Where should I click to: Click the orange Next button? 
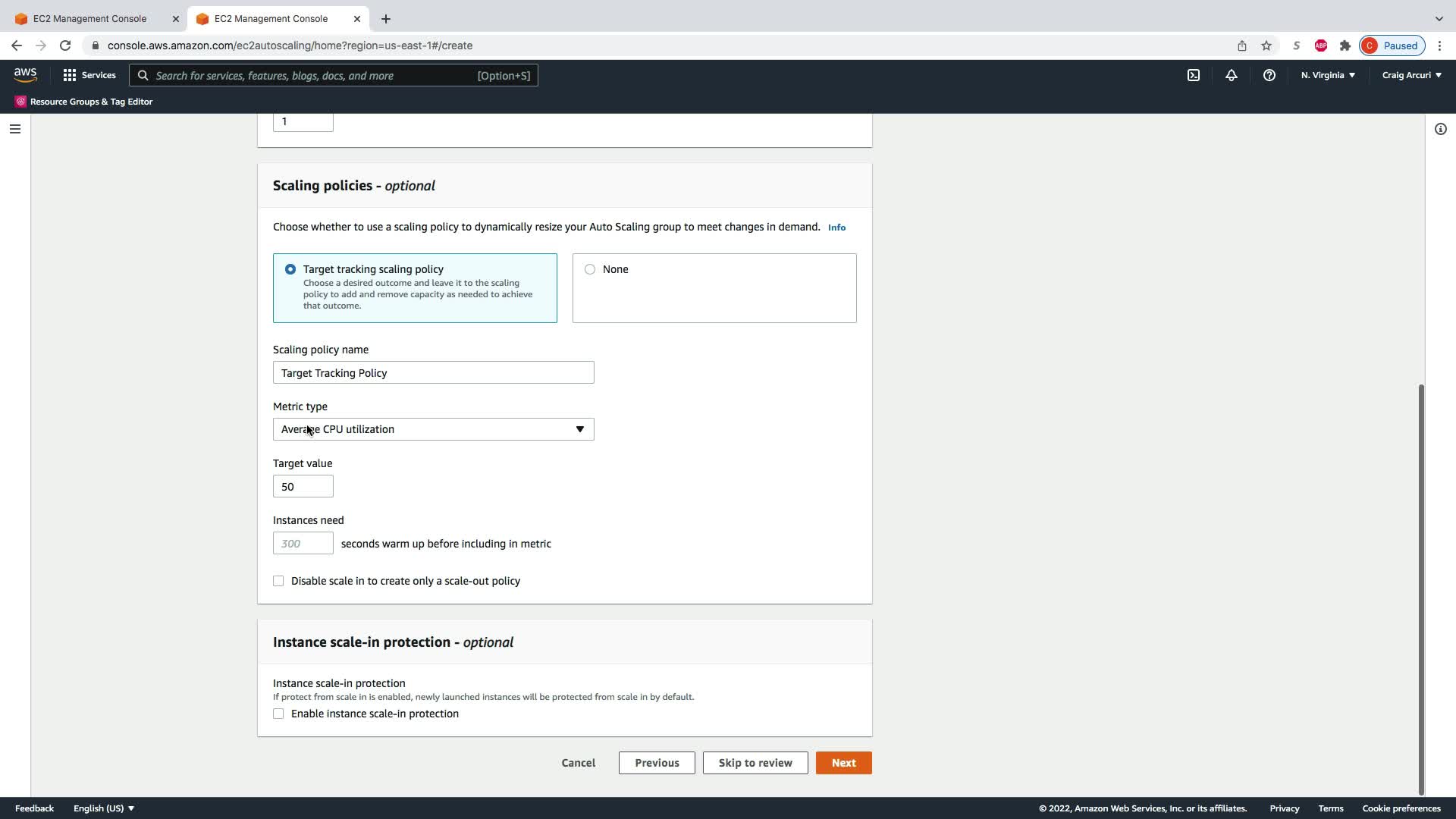[x=843, y=763]
